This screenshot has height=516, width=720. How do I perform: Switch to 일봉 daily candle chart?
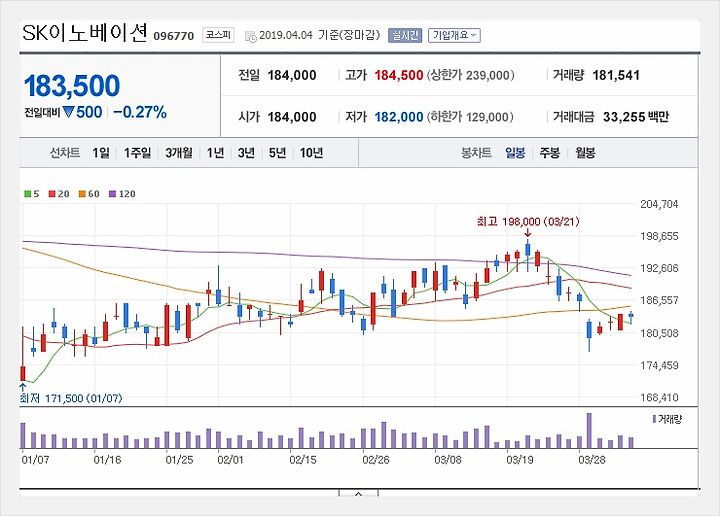(515, 152)
